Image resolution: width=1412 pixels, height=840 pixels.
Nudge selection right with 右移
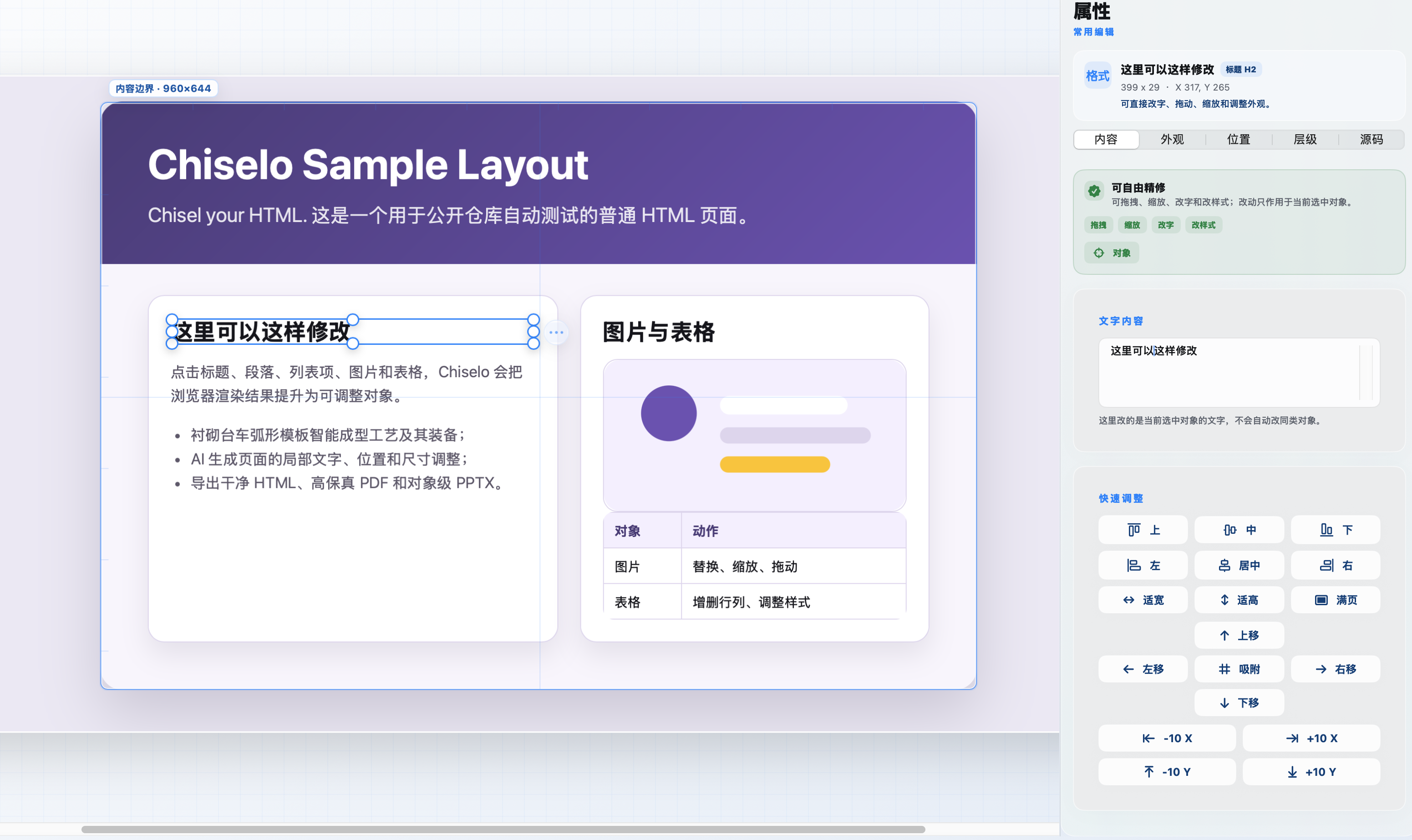(1335, 669)
